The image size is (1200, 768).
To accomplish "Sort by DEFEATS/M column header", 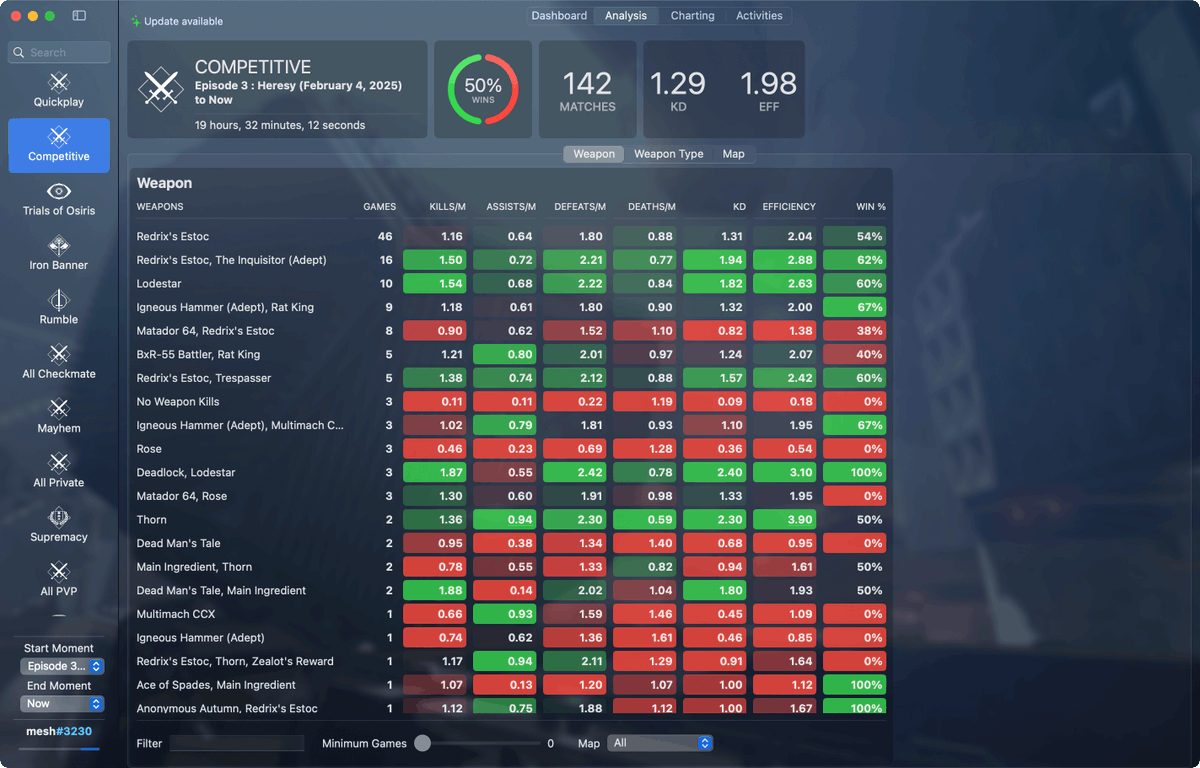I will pyautogui.click(x=580, y=207).
